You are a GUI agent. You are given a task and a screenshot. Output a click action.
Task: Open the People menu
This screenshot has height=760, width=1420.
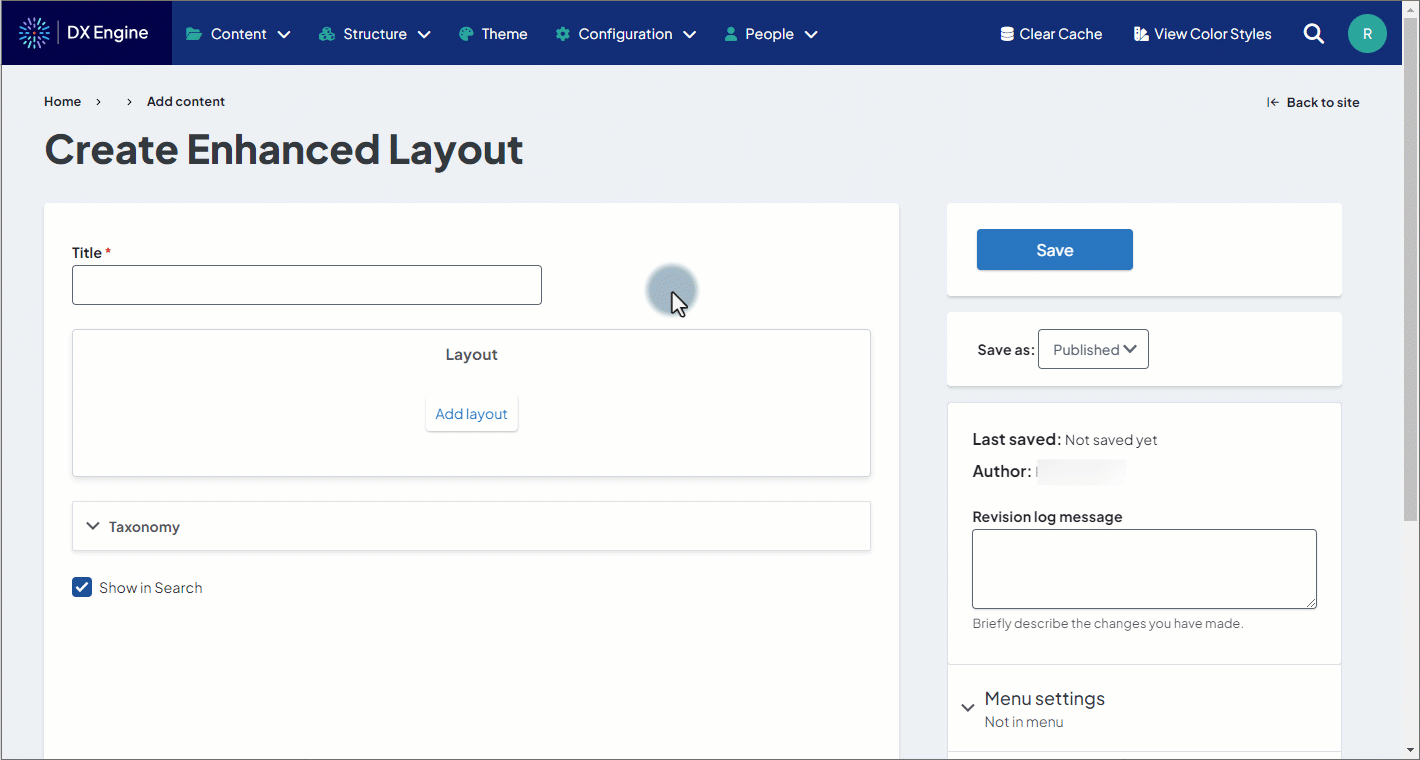tap(771, 34)
